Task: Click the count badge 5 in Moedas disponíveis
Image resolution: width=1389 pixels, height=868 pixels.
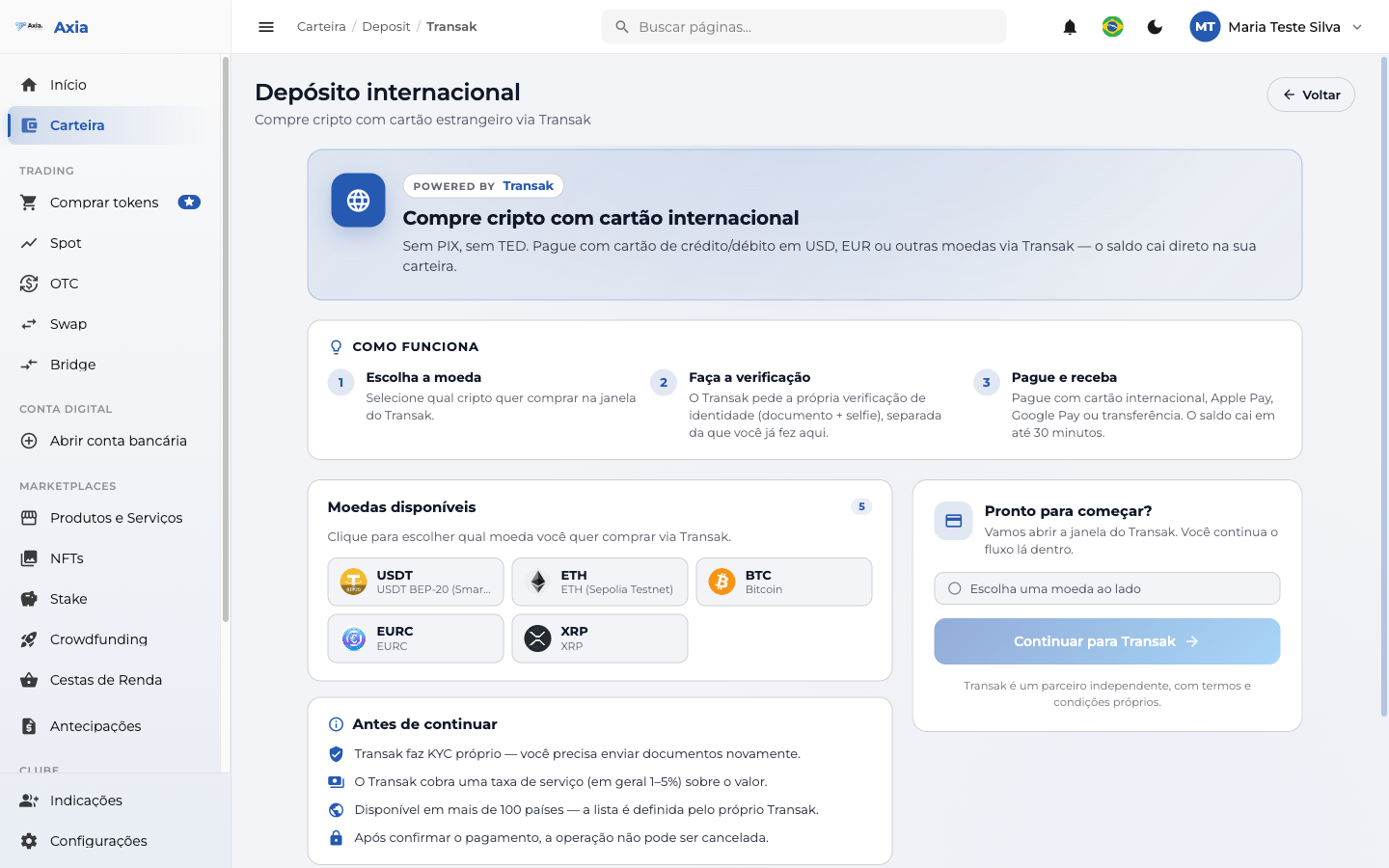Action: pos(861,507)
